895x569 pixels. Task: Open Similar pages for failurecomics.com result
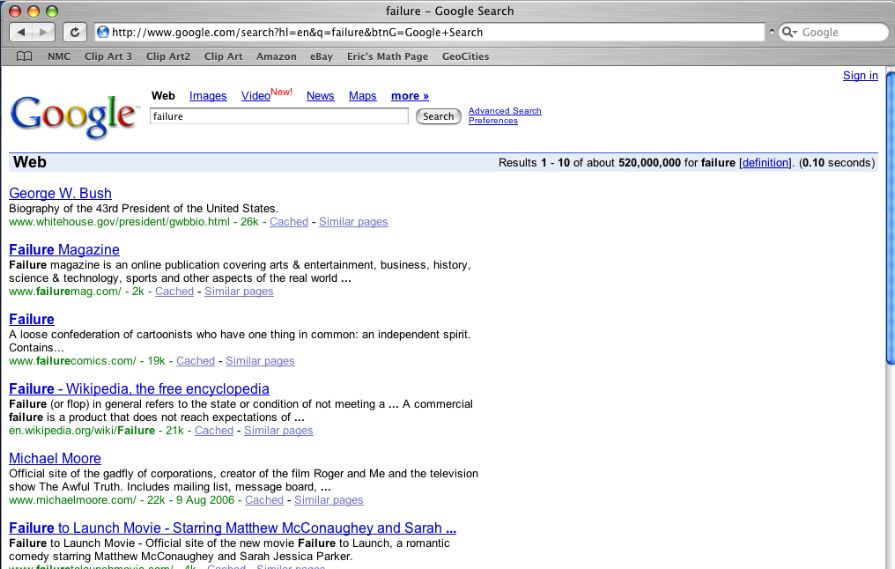[260, 361]
